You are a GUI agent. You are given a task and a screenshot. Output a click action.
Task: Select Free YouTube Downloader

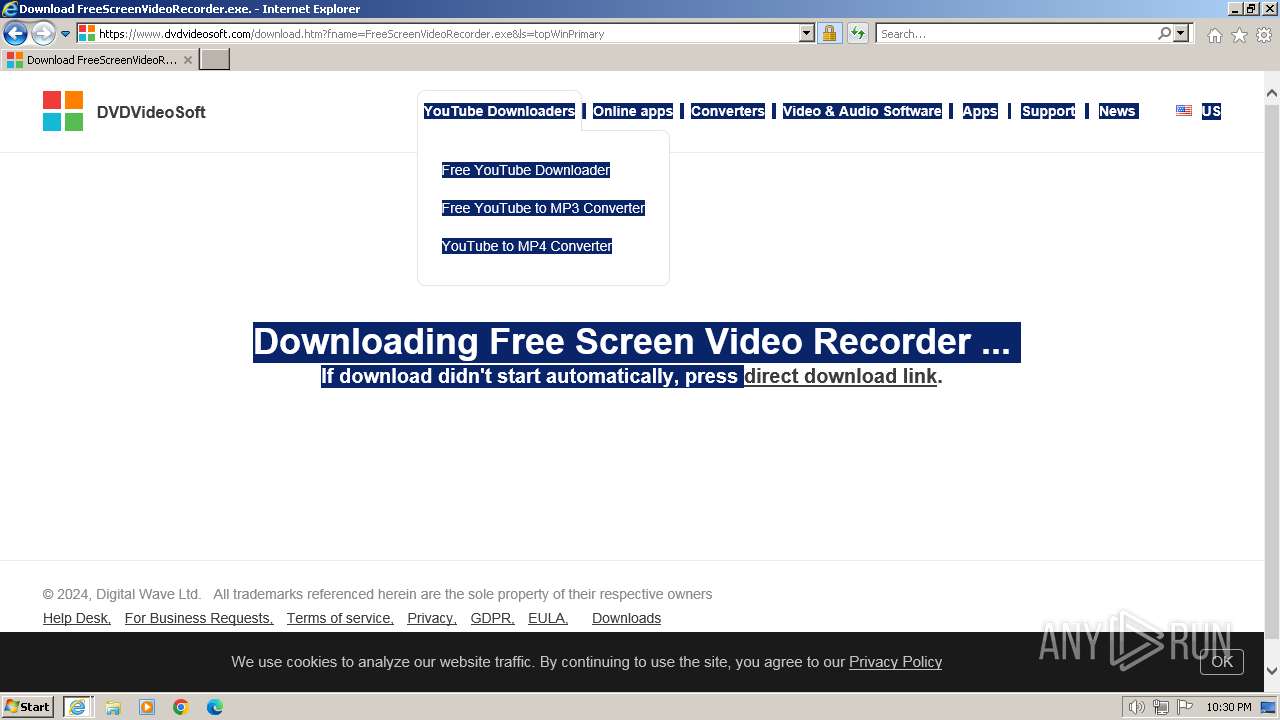point(526,170)
